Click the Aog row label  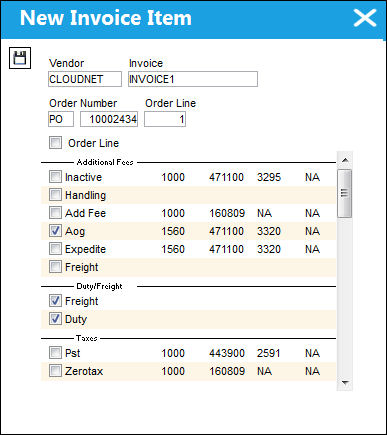(75, 231)
